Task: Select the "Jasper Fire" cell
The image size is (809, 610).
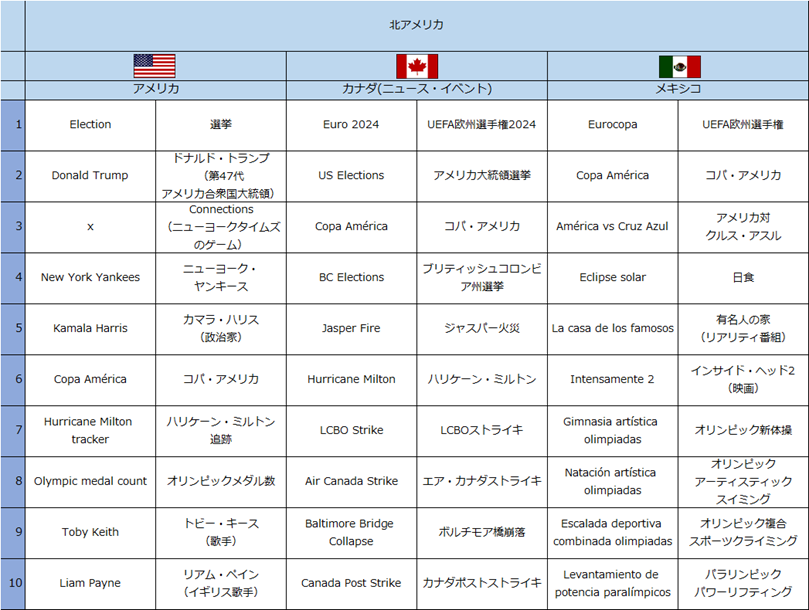Action: pyautogui.click(x=351, y=328)
